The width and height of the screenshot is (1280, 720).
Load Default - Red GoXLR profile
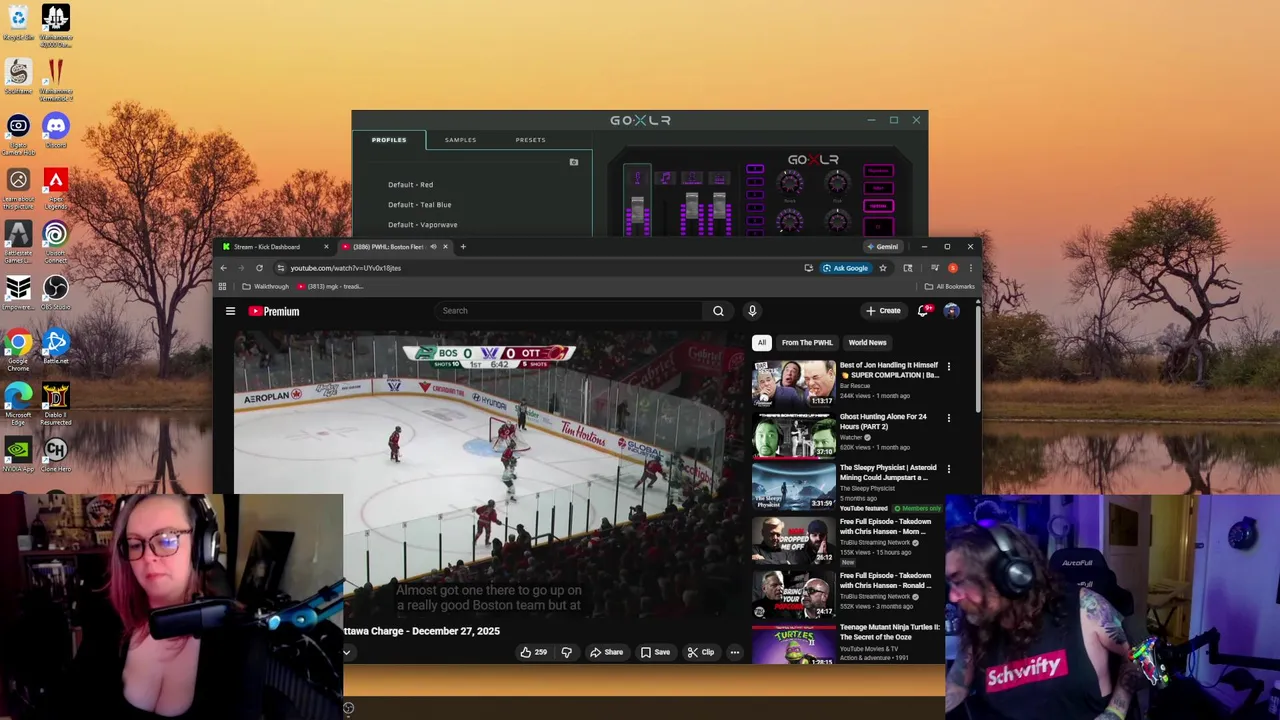pos(410,185)
